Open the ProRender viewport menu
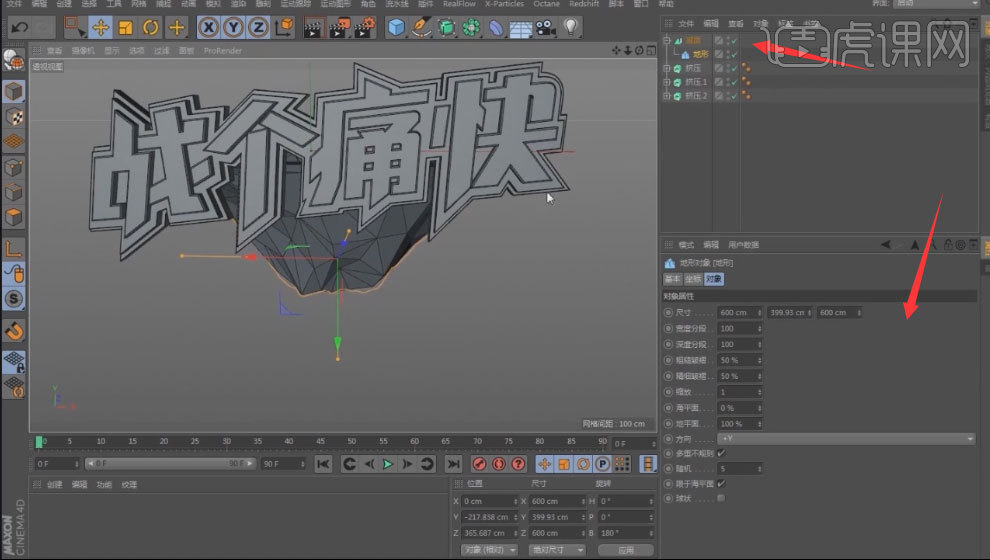Image resolution: width=990 pixels, height=560 pixels. click(223, 51)
